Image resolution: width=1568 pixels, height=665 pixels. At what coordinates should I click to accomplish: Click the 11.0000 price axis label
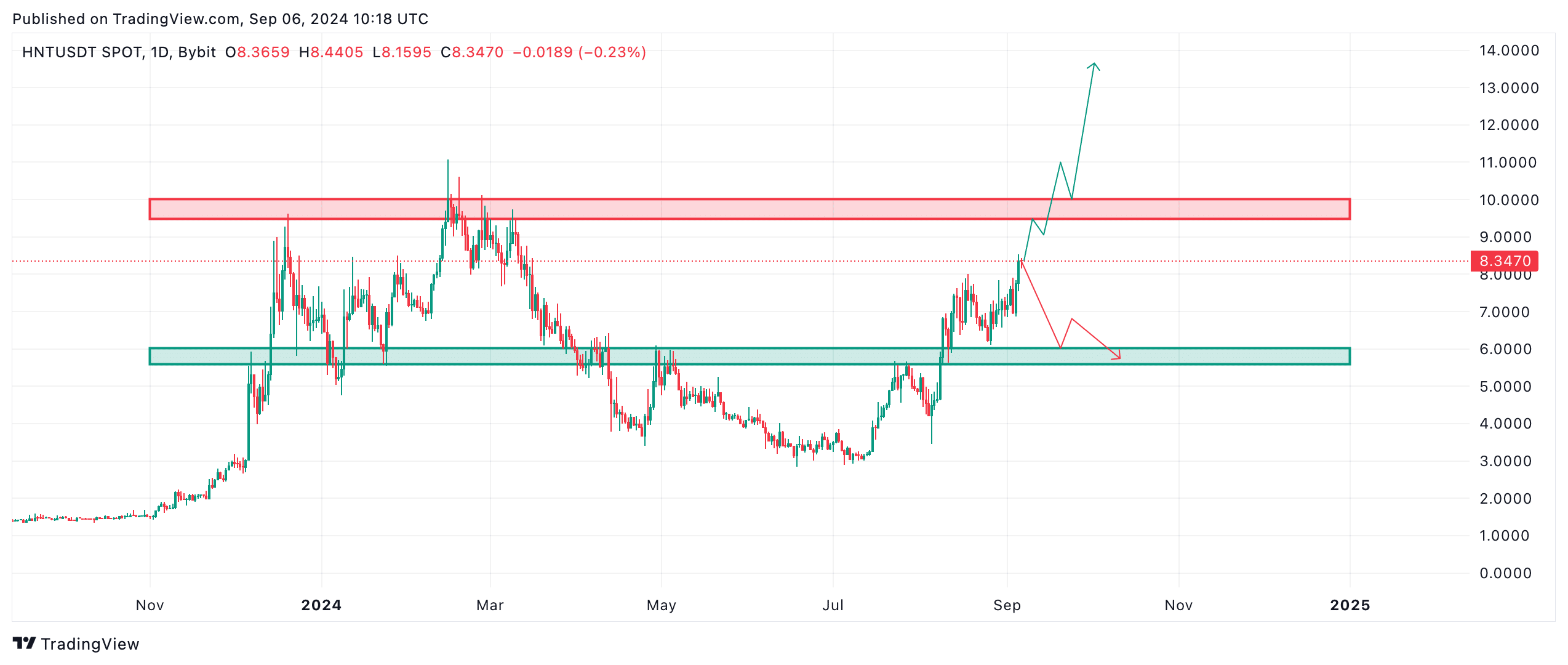1509,163
